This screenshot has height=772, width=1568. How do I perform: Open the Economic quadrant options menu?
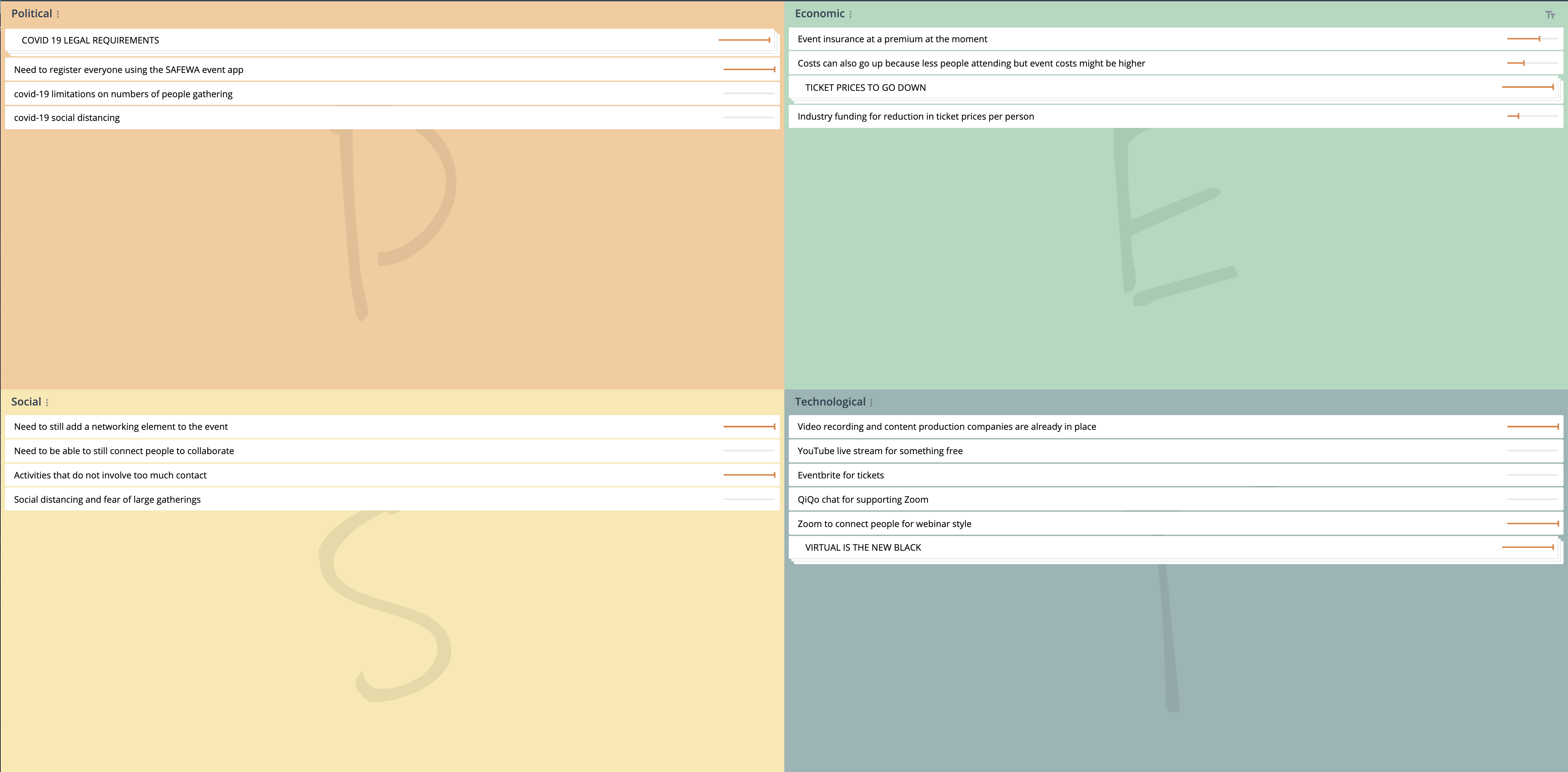click(x=850, y=14)
